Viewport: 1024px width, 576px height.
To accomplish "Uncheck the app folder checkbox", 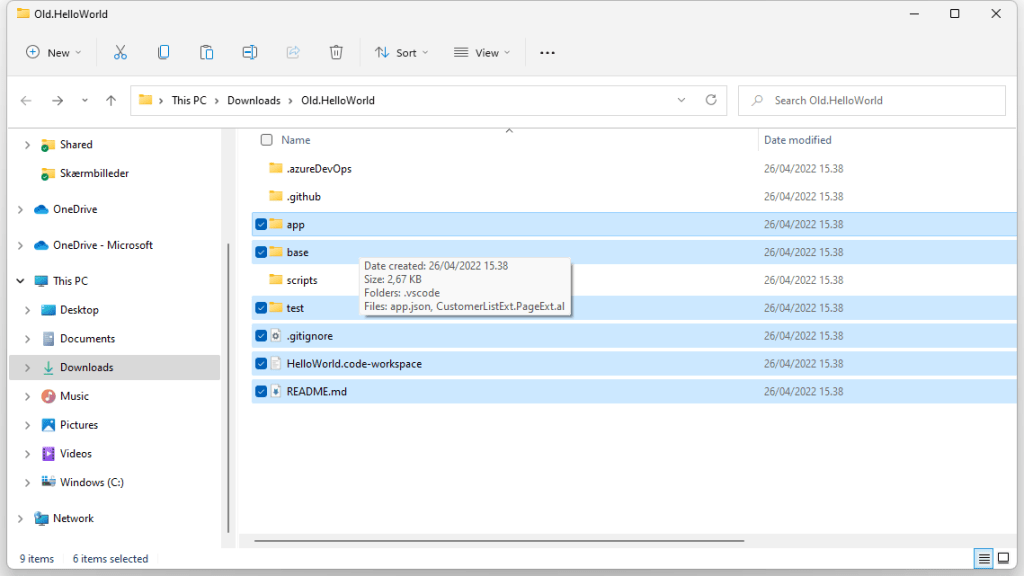I will click(x=261, y=224).
